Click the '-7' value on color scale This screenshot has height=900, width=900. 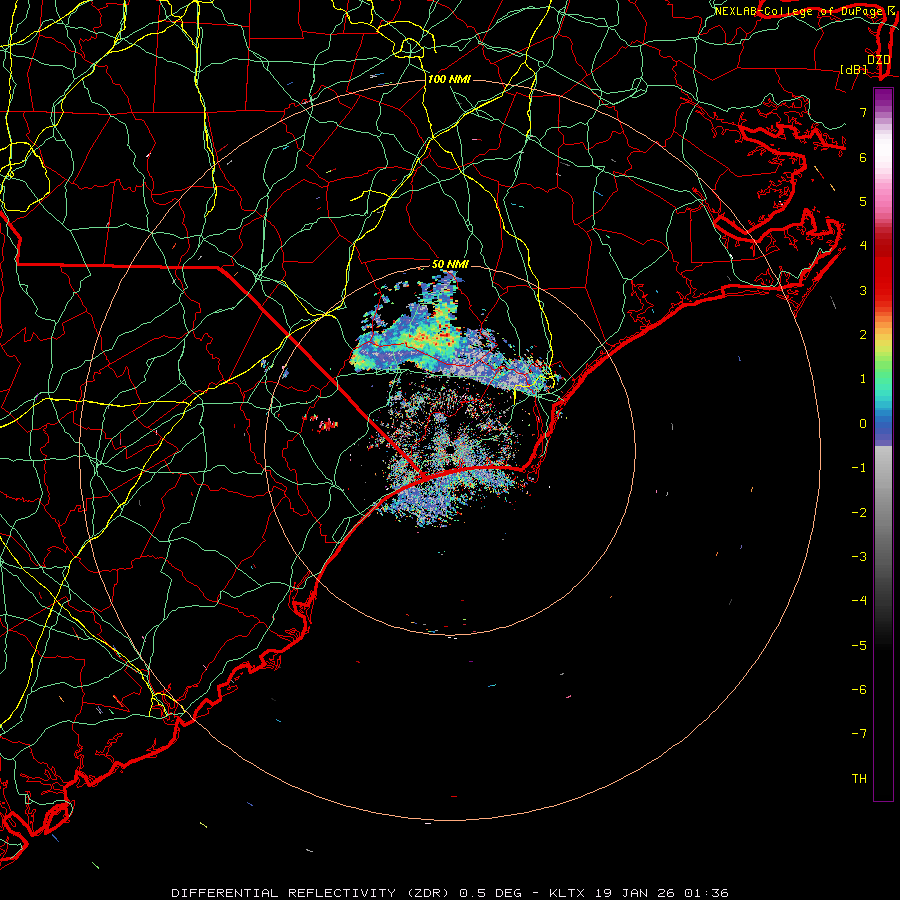pyautogui.click(x=859, y=734)
